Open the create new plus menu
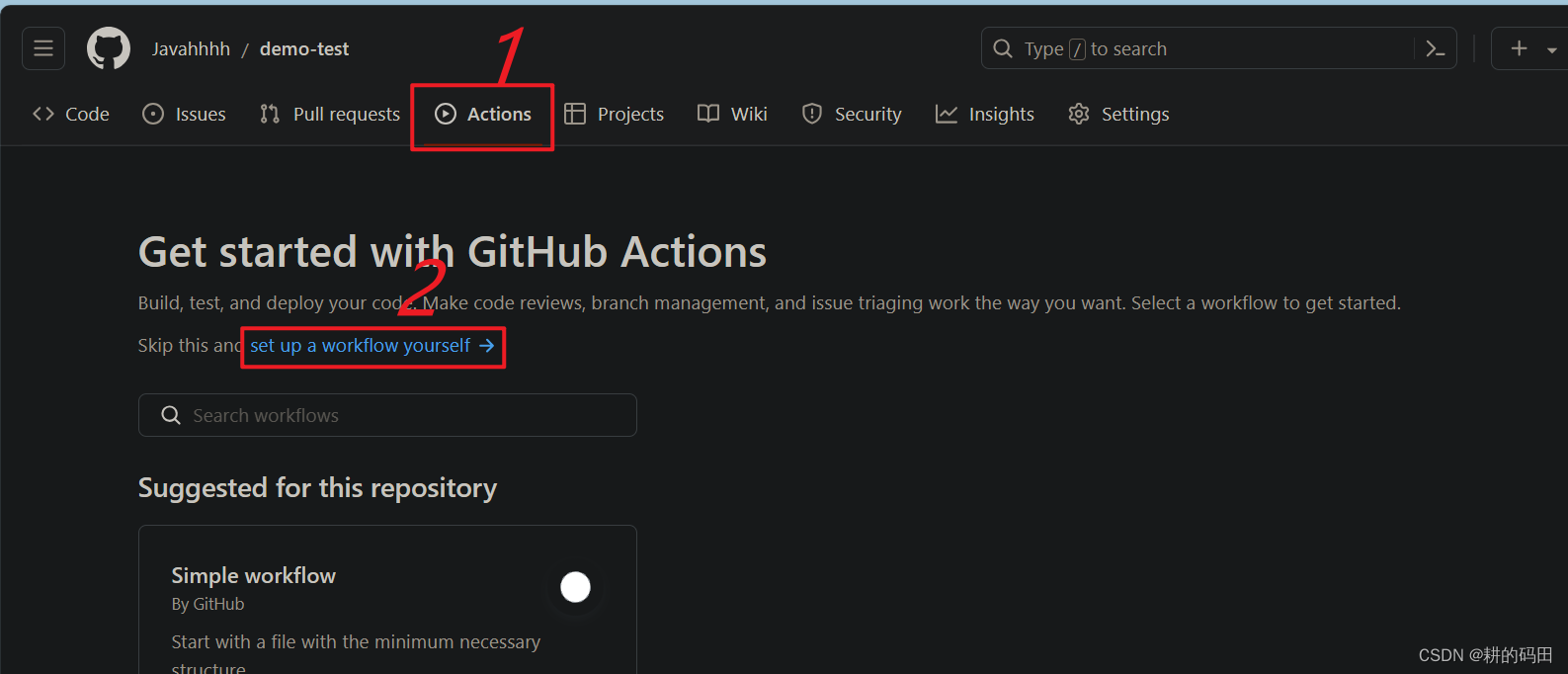Screen dimensions: 1568x674 coord(1520,48)
